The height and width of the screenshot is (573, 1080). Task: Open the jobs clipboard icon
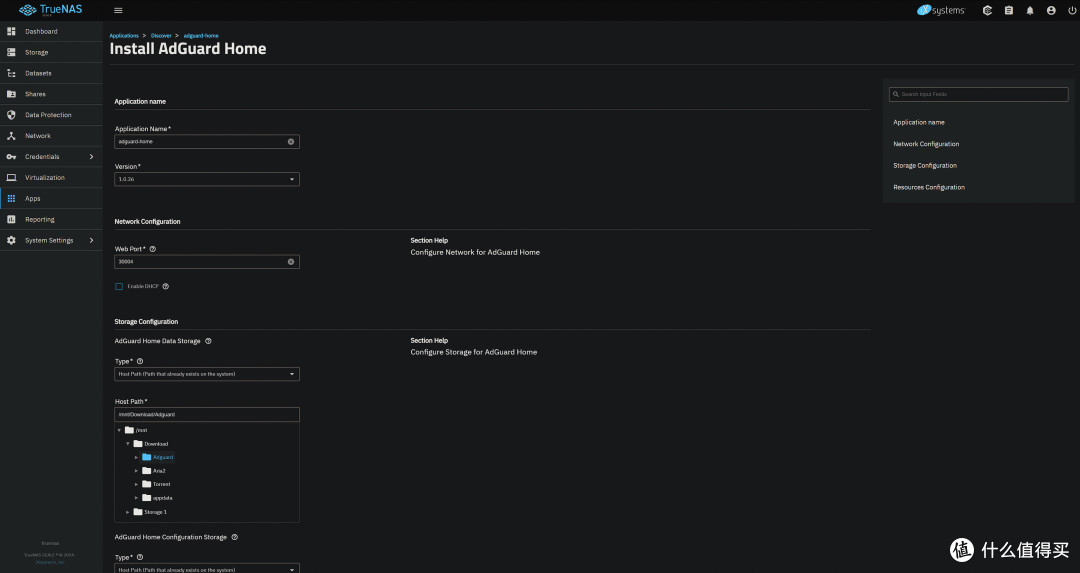(x=1008, y=10)
